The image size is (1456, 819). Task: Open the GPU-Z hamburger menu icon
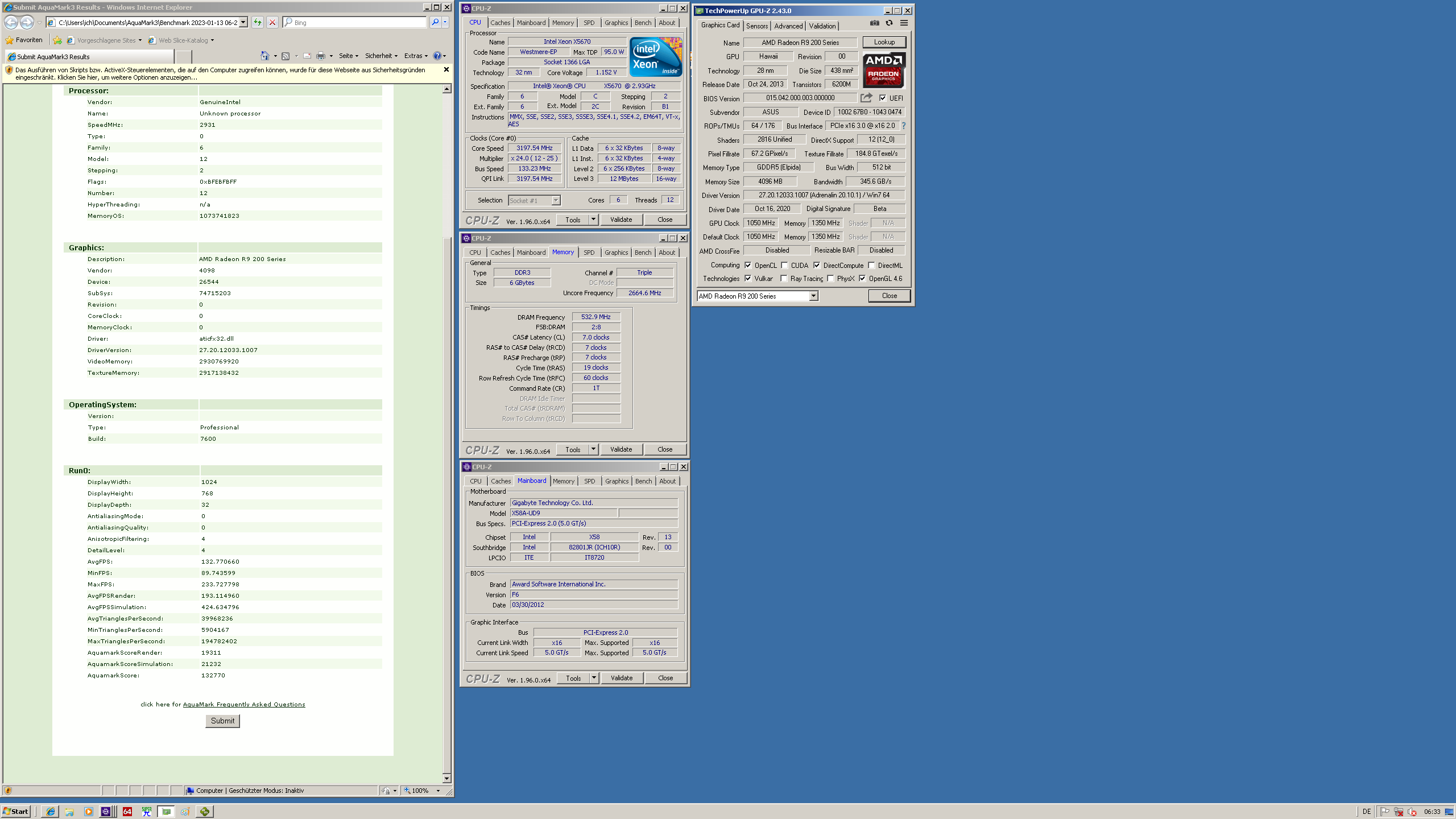(x=904, y=23)
